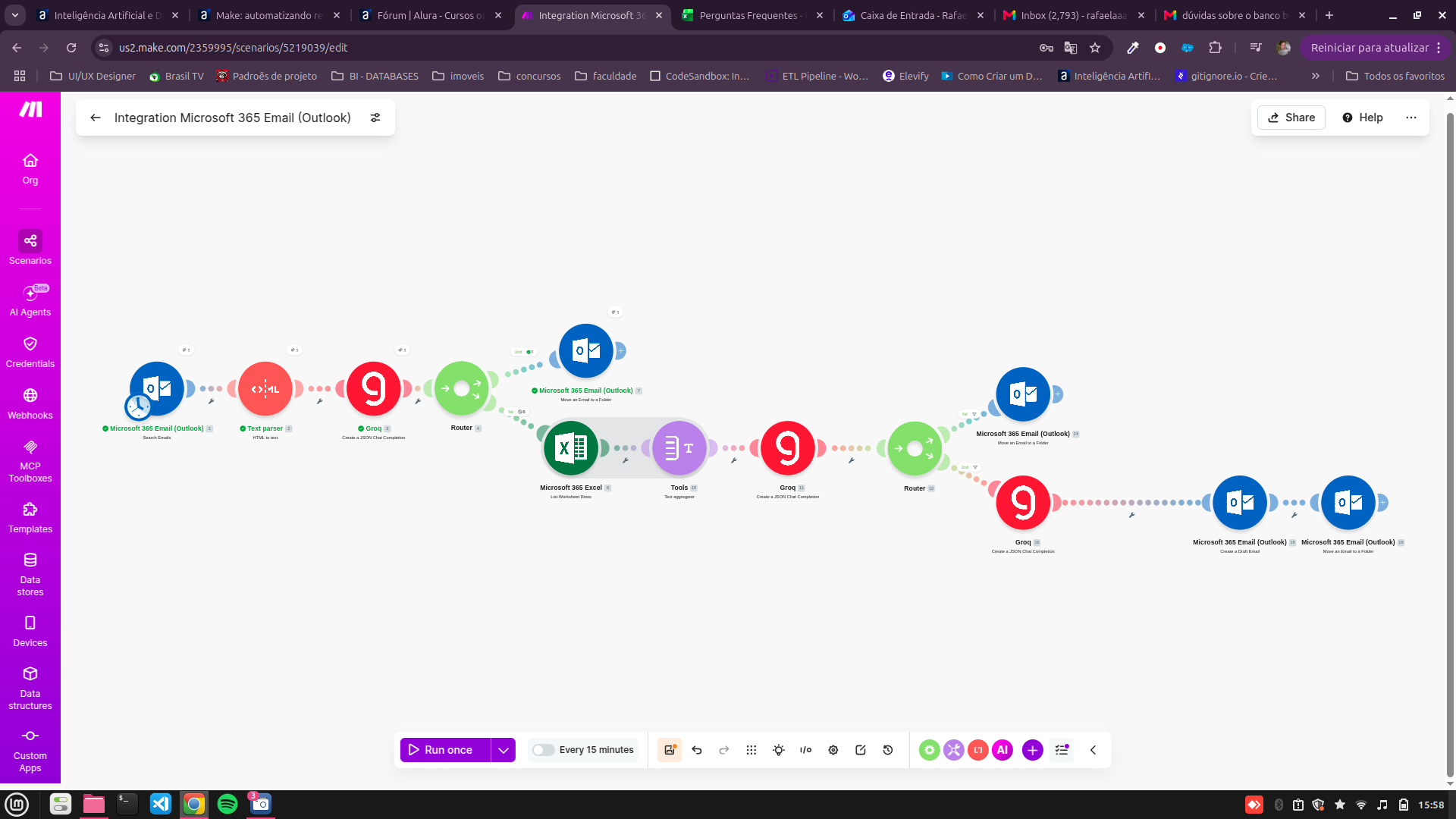Click the Share button
This screenshot has width=1456, height=819.
[x=1291, y=118]
